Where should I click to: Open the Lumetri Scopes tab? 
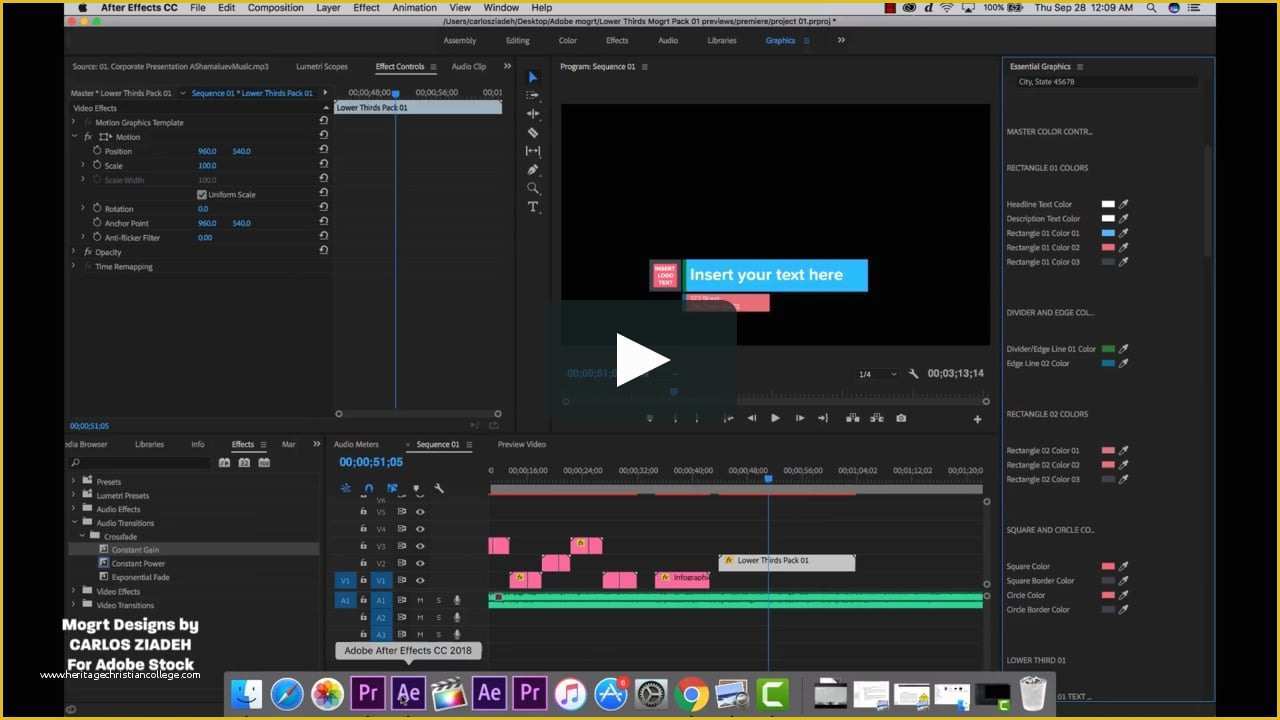click(322, 67)
